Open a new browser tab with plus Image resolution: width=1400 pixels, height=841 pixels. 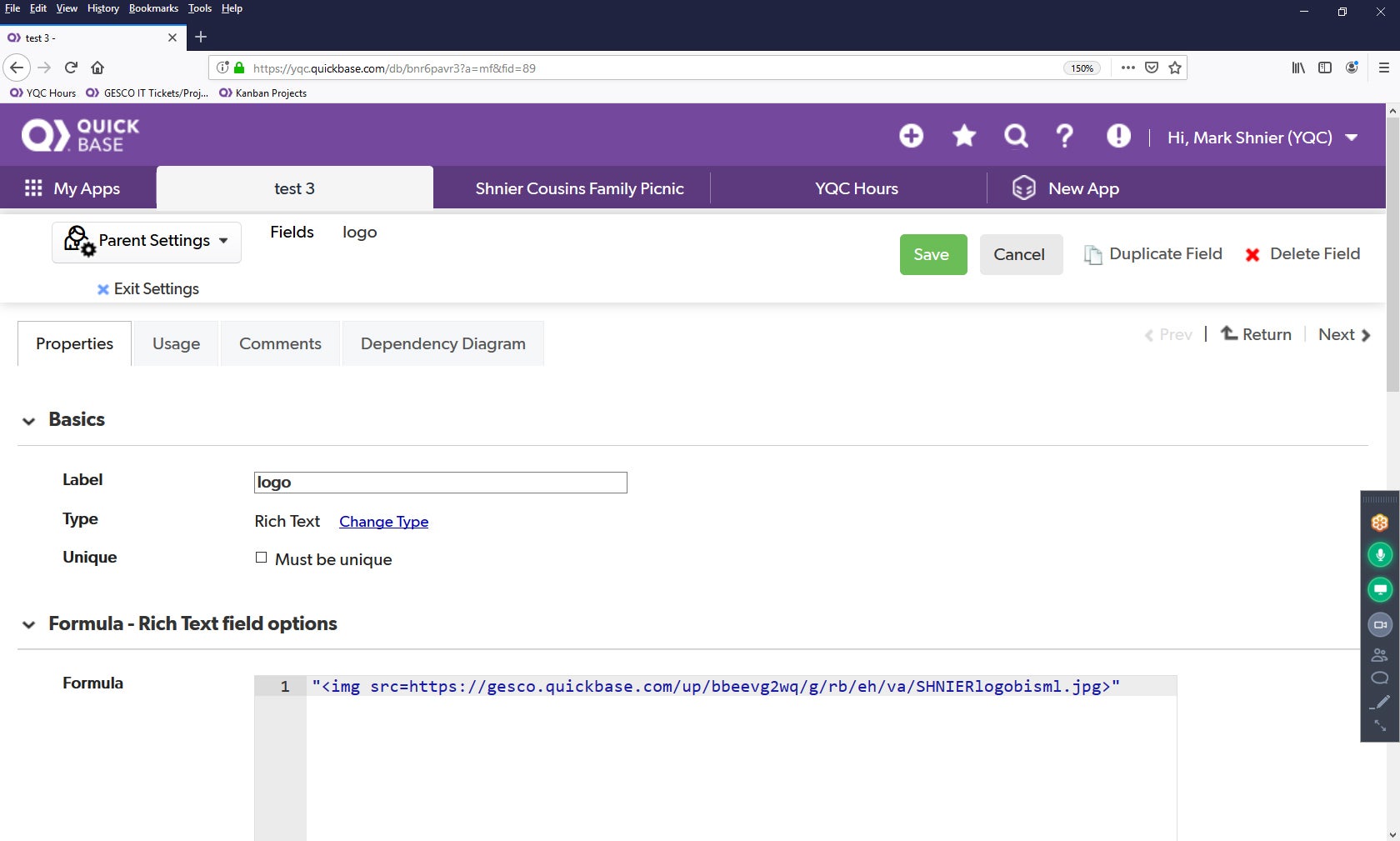201,37
